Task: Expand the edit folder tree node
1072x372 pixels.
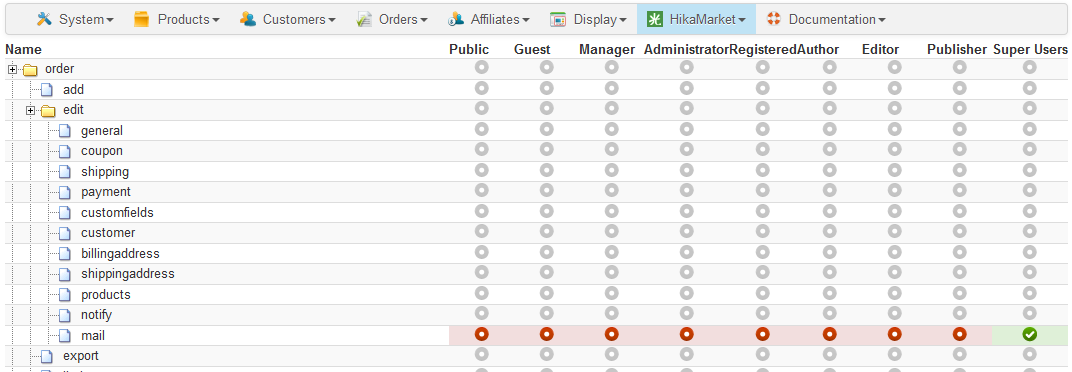Action: (30, 110)
